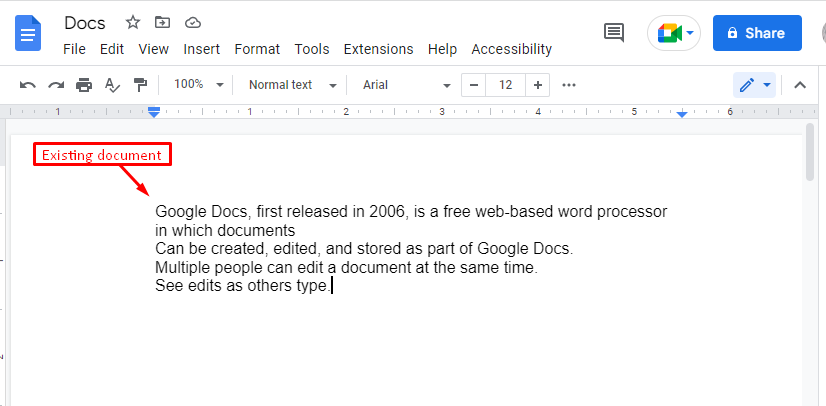Increase font size with plus button
The image size is (826, 406).
pos(537,85)
